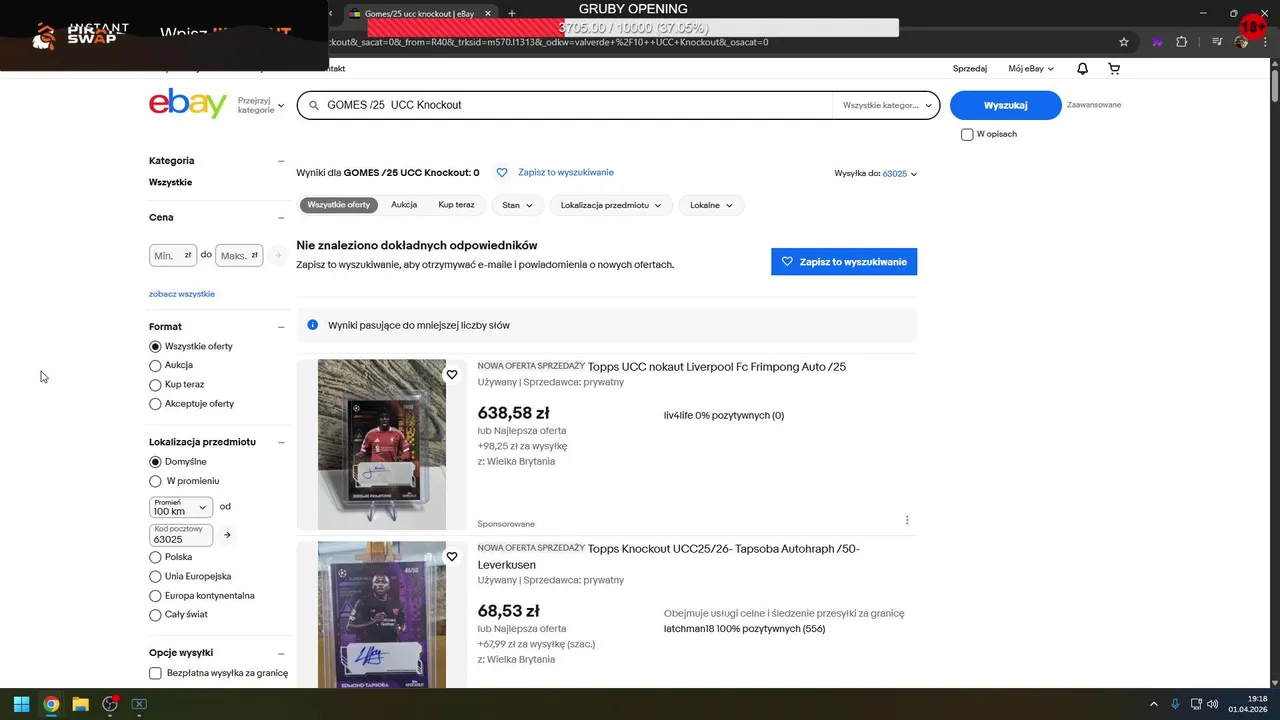
Task: Open the browser extensions puzzle icon
Action: 1182,42
